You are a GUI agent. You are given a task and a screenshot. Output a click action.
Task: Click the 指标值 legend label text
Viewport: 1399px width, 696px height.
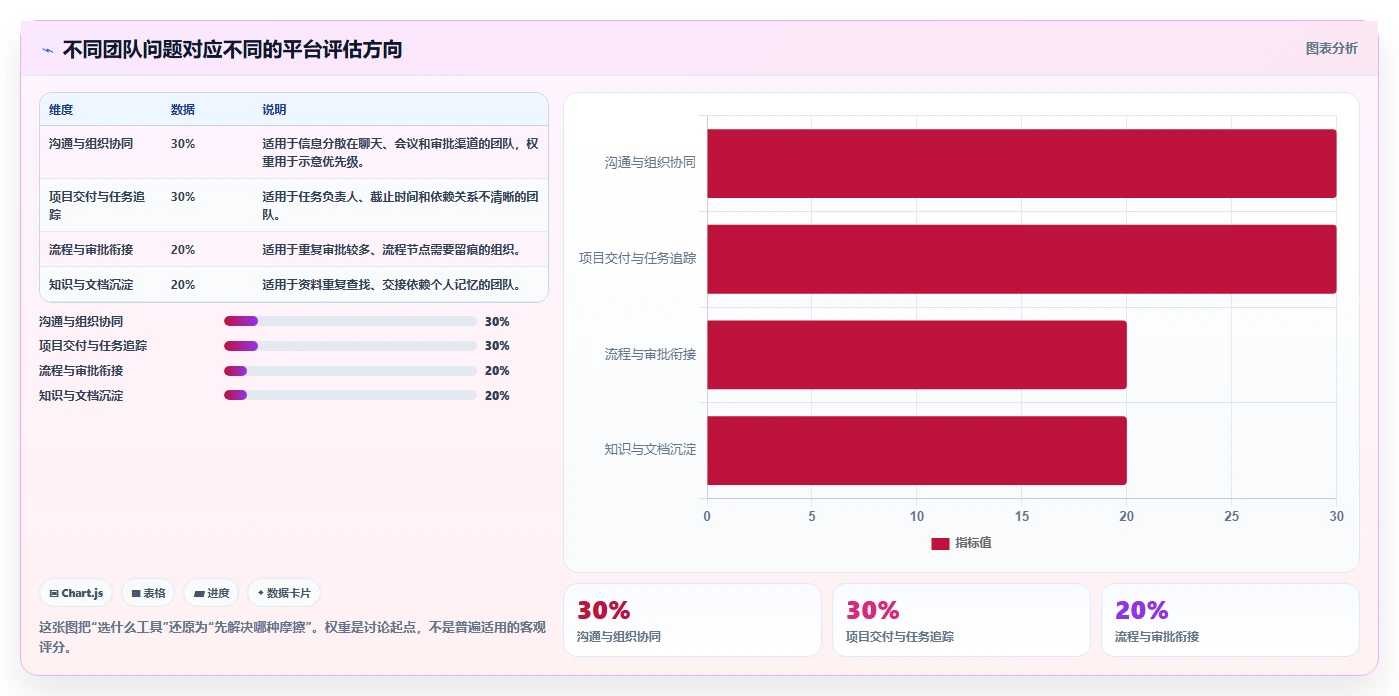point(973,543)
